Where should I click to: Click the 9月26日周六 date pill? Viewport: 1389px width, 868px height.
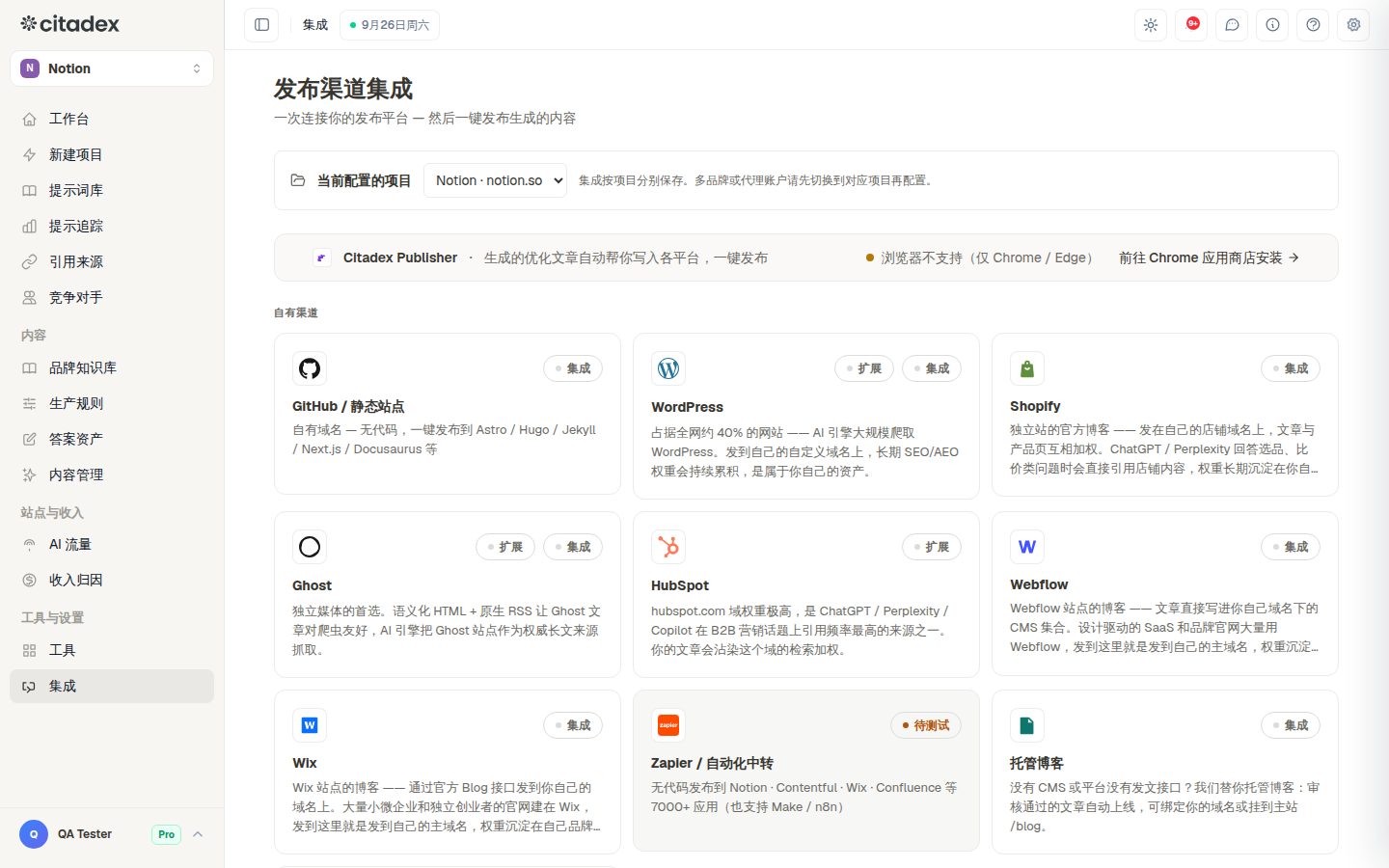pos(390,25)
